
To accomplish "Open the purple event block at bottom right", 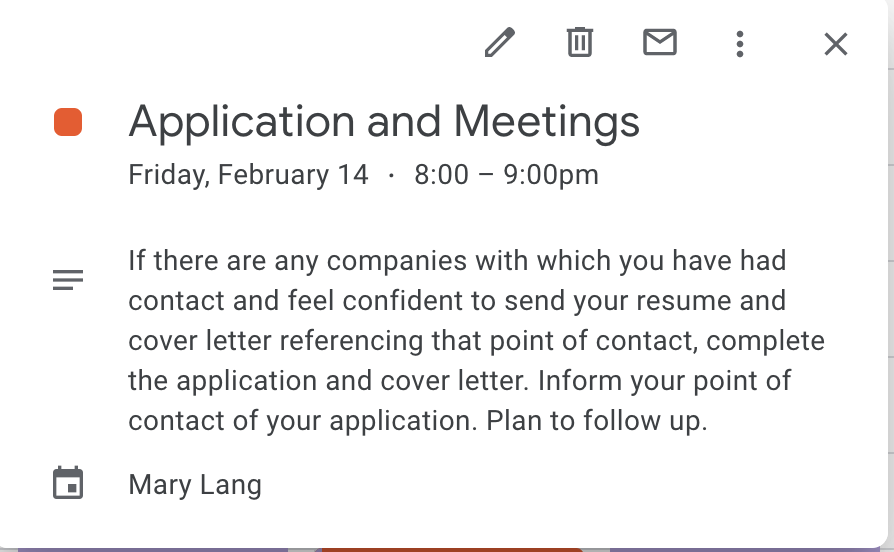I will tap(746, 550).
